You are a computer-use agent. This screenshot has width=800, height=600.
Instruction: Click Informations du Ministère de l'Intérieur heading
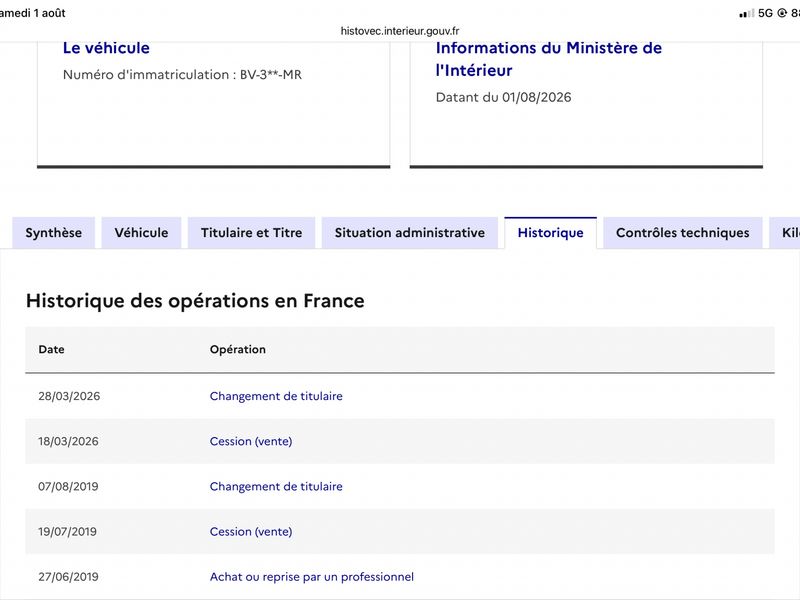549,59
